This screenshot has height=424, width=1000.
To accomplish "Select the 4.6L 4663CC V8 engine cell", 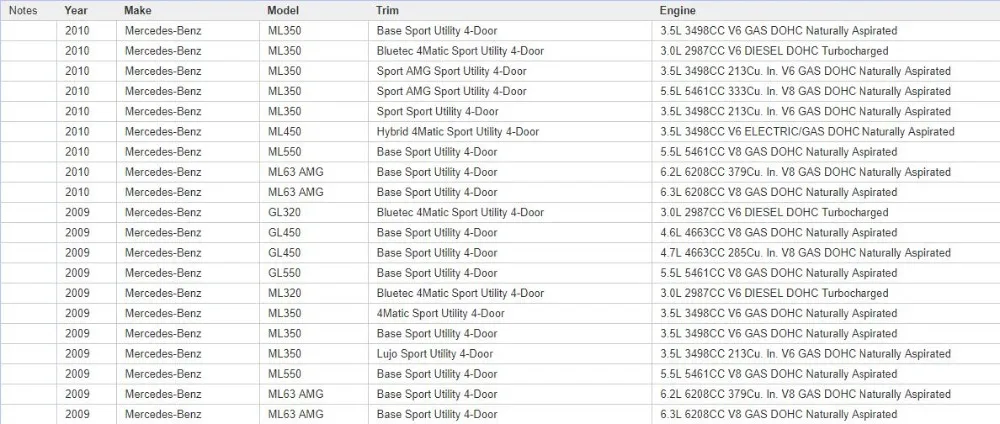I will coord(826,233).
